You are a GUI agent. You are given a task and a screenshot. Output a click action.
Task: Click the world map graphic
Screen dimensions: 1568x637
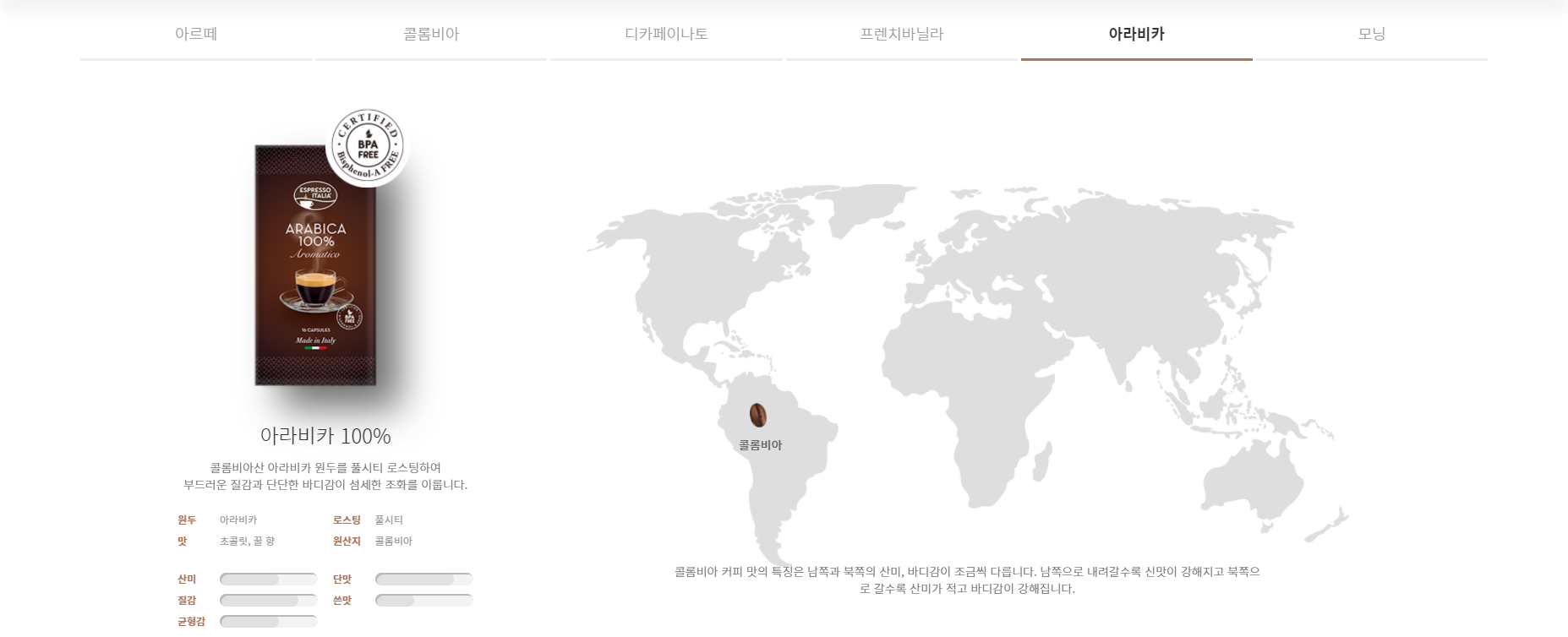[967, 374]
